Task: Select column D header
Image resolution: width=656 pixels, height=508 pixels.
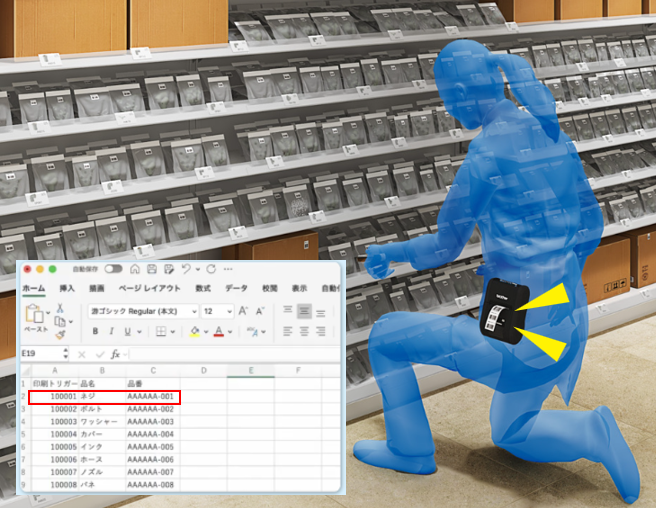Action: 204,371
